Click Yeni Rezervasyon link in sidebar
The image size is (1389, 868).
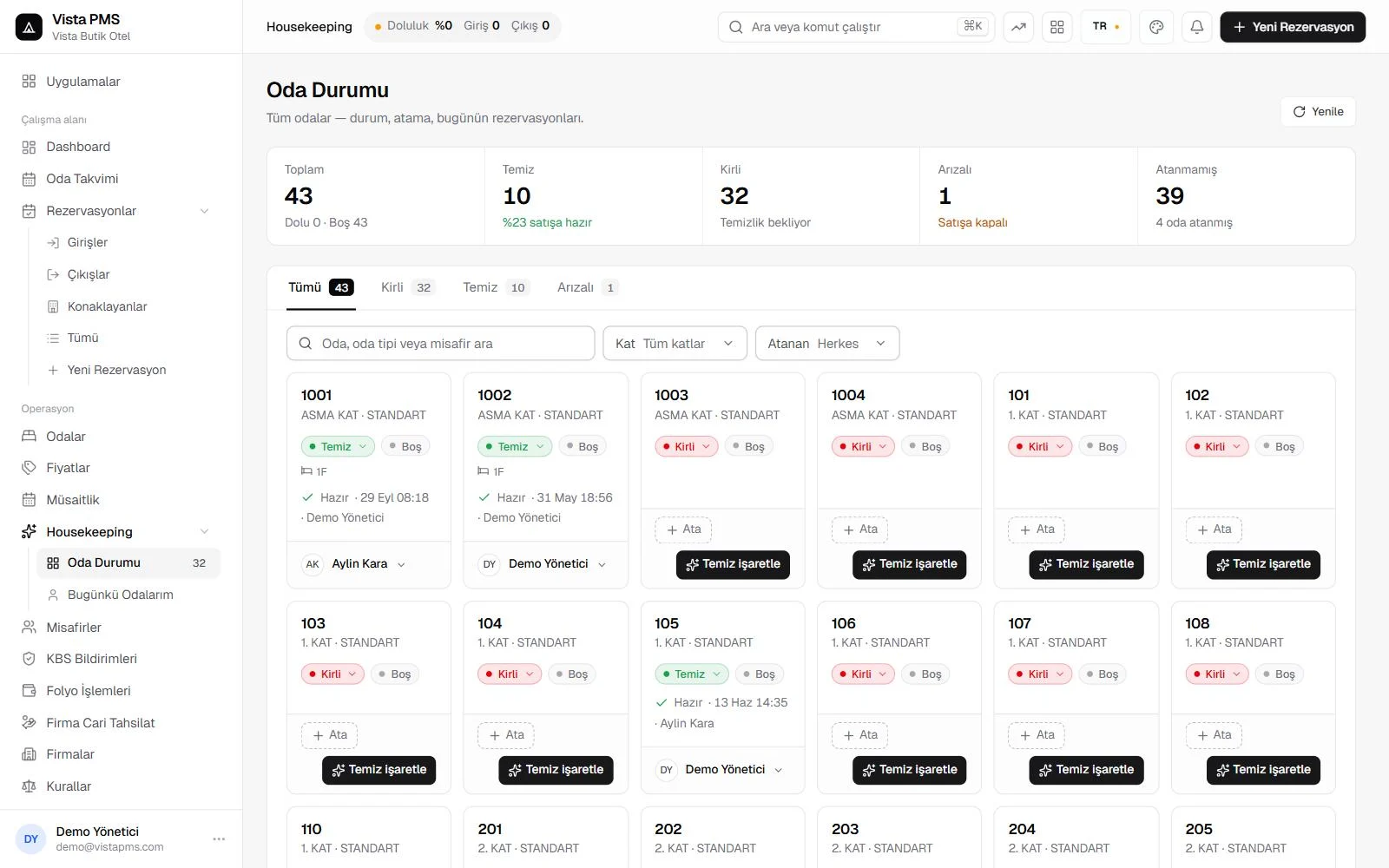(116, 370)
